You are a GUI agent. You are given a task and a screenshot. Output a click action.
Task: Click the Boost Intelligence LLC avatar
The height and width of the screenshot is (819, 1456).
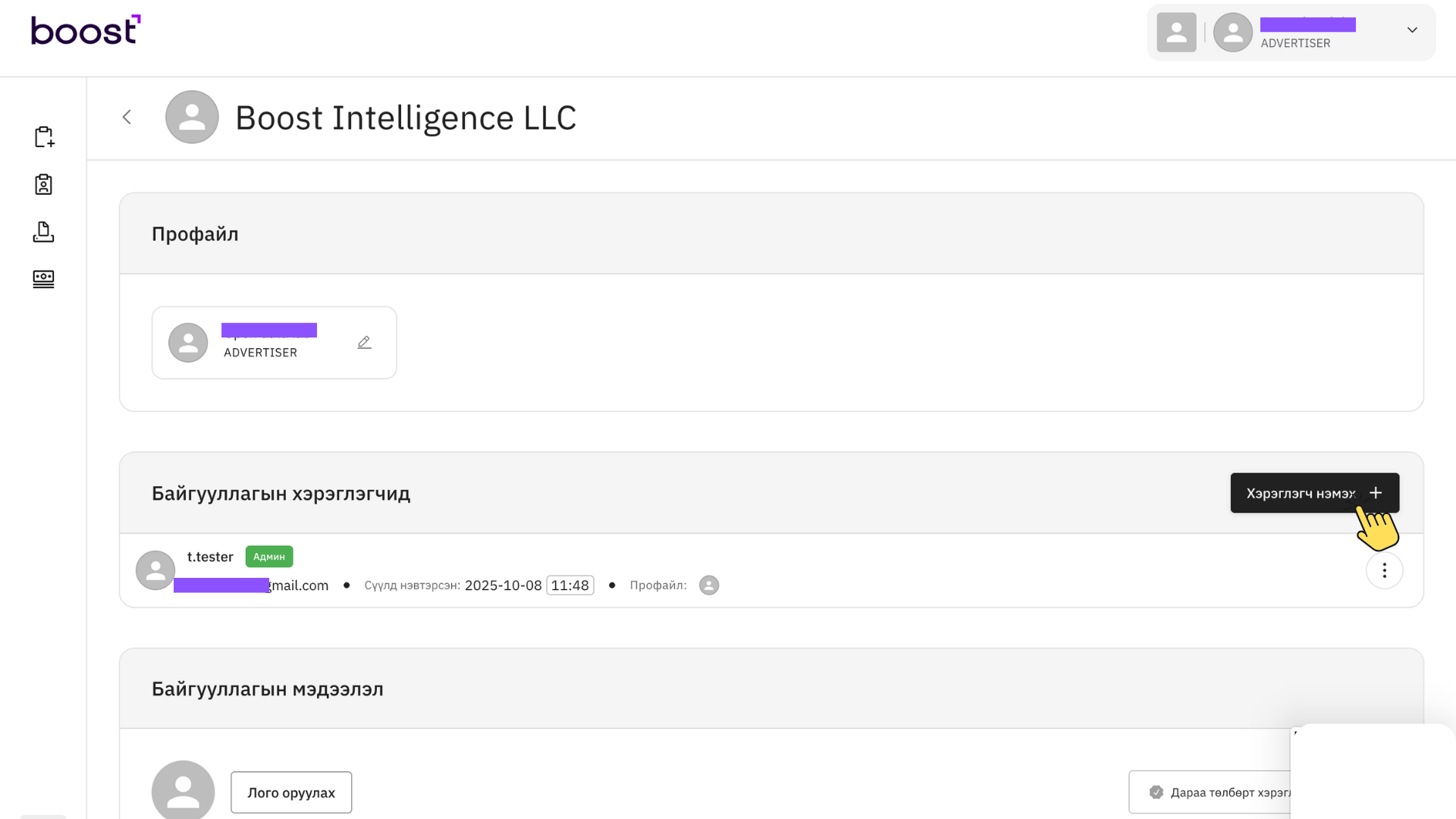[192, 118]
